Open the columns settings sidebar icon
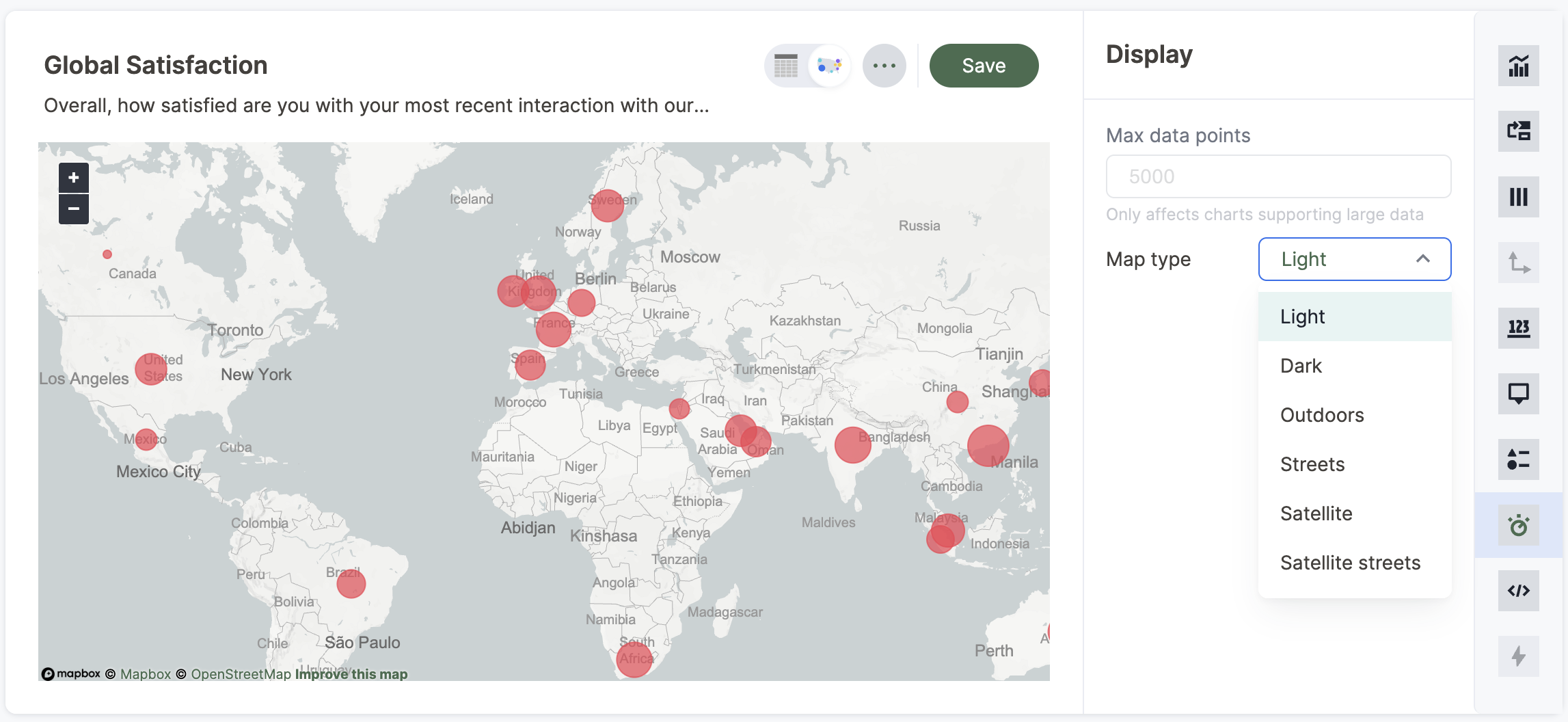 1518,197
